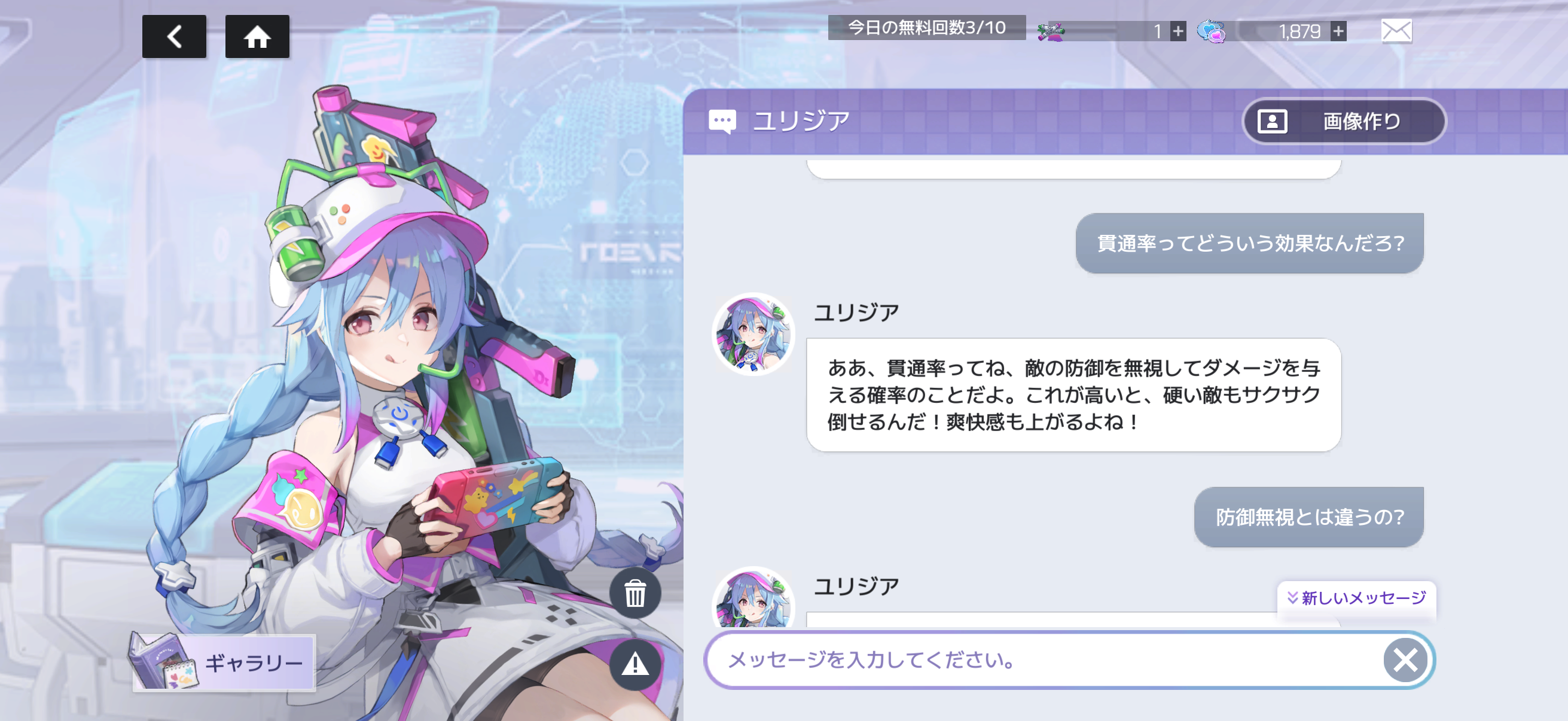Select the 貫通率ってどういう効果なんだろ? user message
The width and height of the screenshot is (1568, 721).
coord(1249,243)
